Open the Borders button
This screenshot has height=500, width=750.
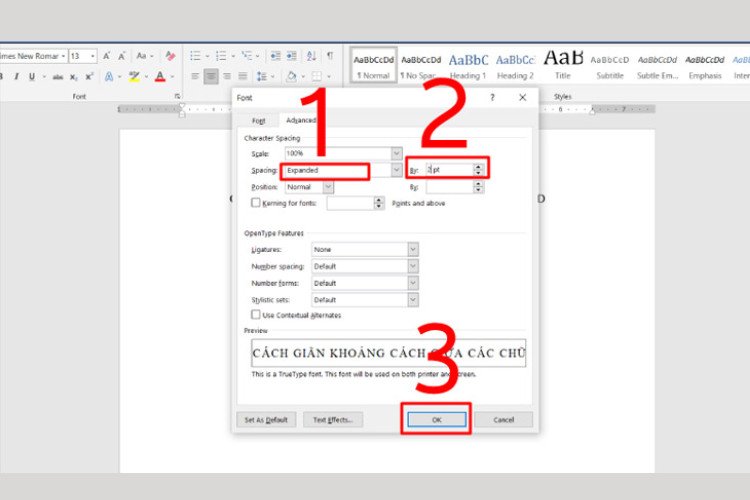(x=317, y=76)
